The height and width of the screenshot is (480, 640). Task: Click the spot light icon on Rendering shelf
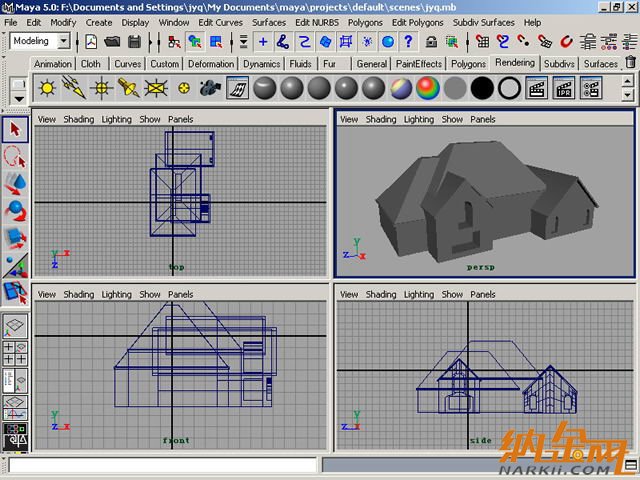pyautogui.click(x=128, y=88)
